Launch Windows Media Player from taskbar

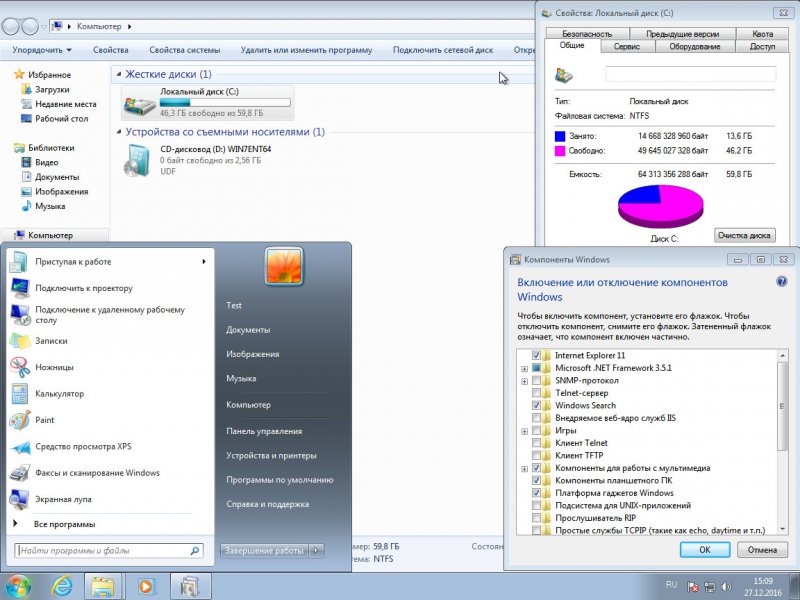146,586
